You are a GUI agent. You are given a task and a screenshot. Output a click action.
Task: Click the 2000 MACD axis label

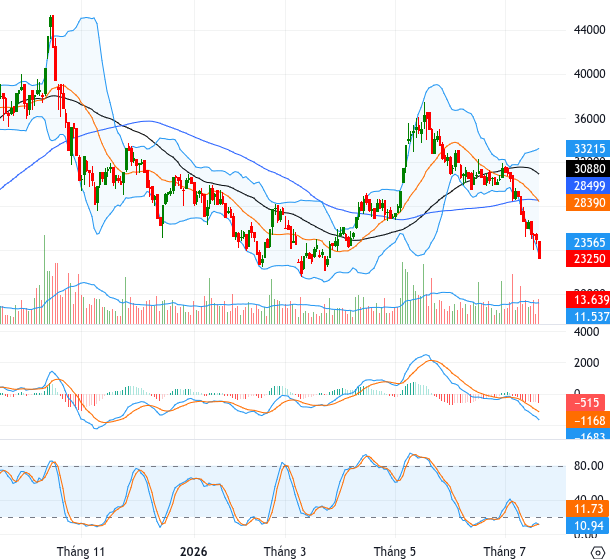587,363
